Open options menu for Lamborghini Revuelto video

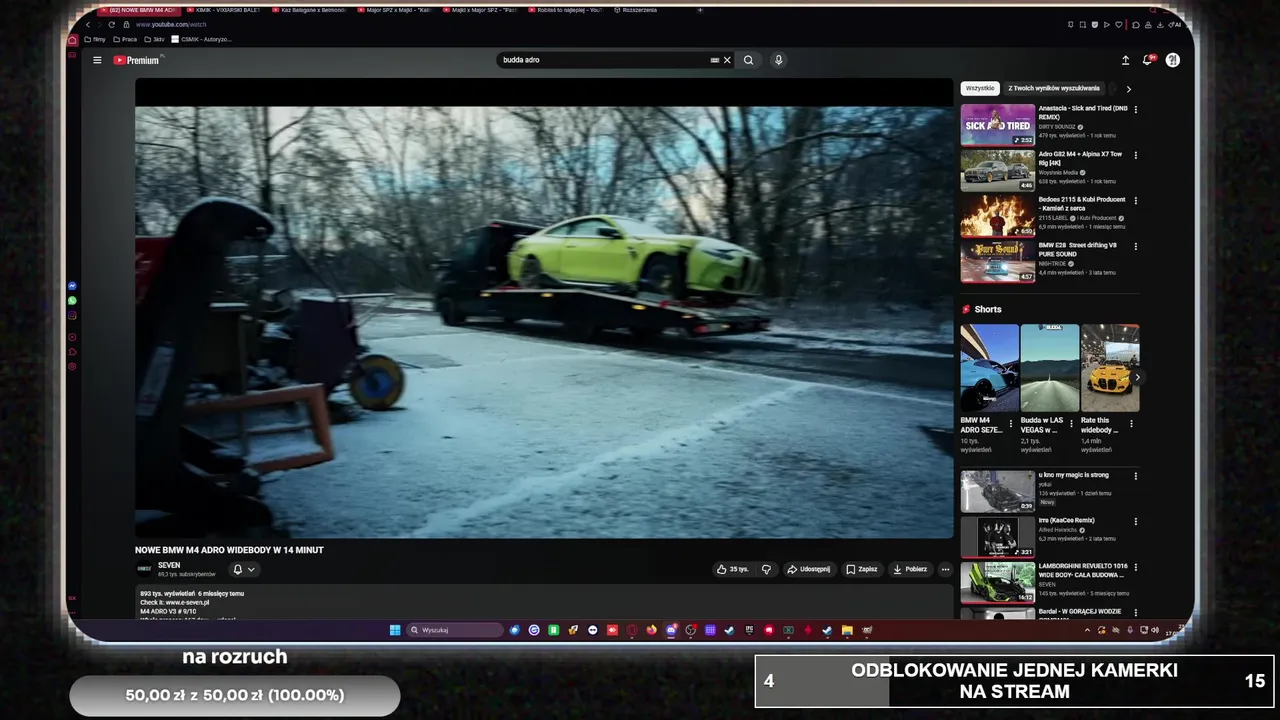(x=1135, y=567)
